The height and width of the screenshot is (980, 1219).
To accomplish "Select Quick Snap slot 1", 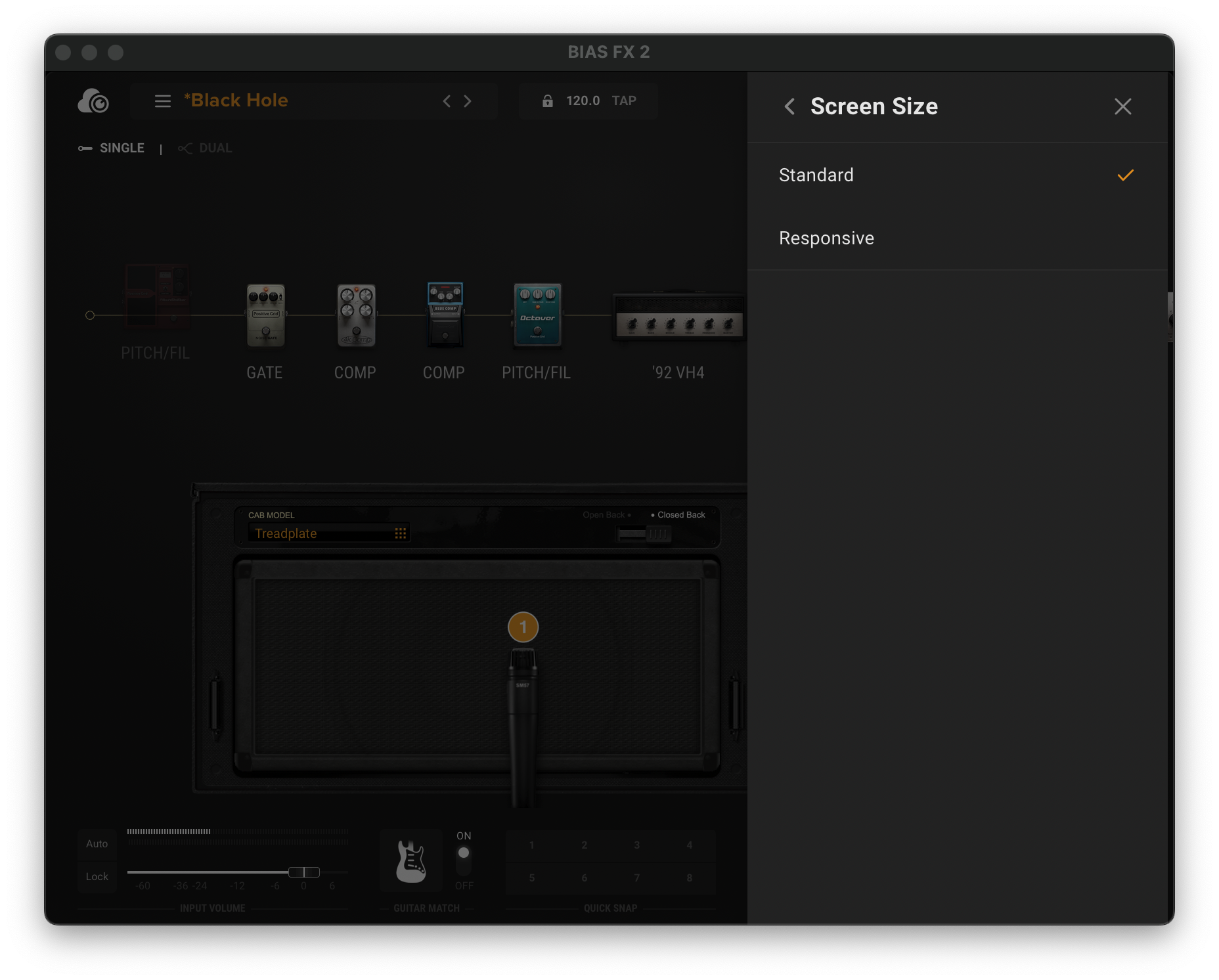I will pos(532,845).
